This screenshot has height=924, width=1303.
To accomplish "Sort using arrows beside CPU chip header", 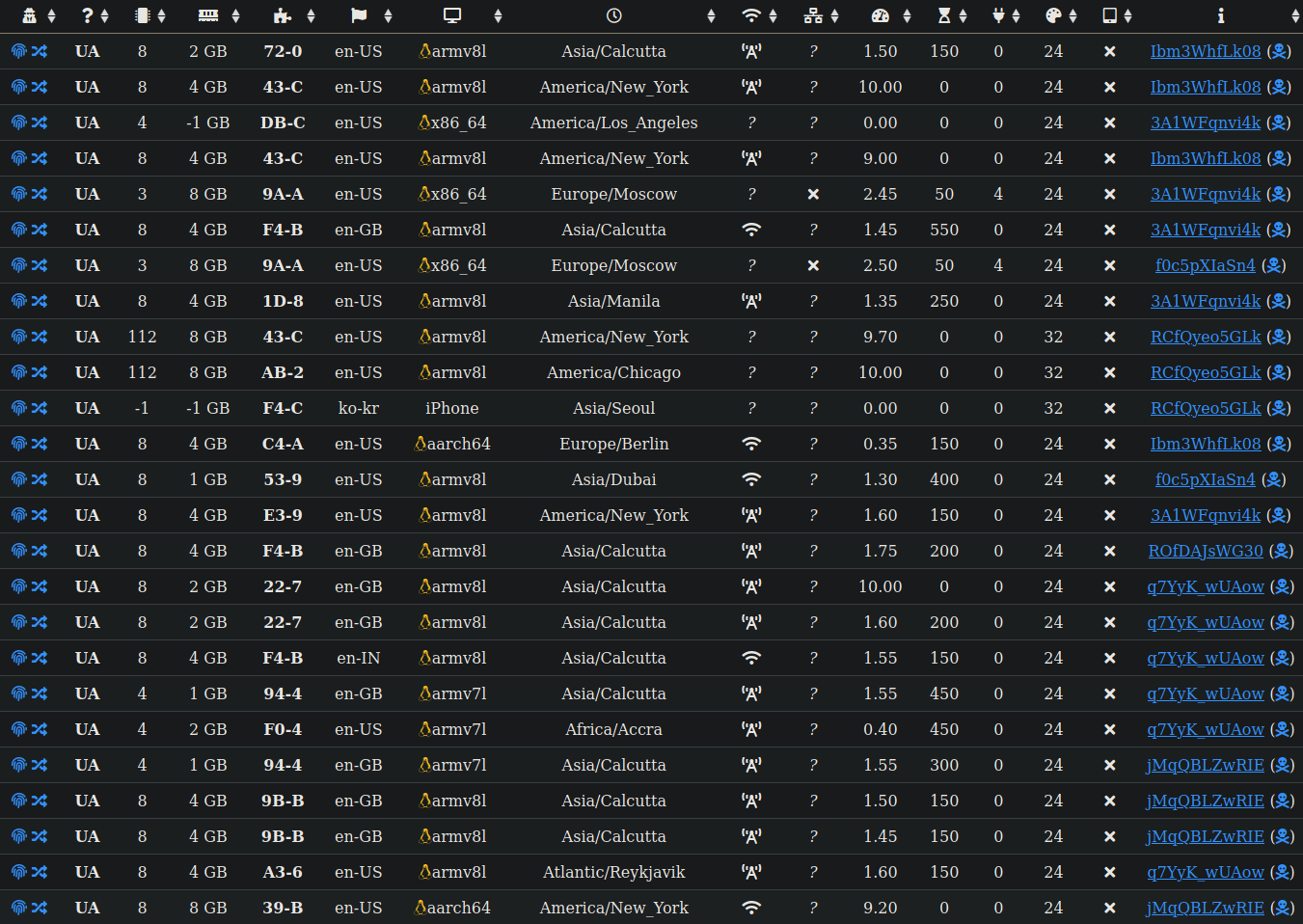I will pos(161,15).
